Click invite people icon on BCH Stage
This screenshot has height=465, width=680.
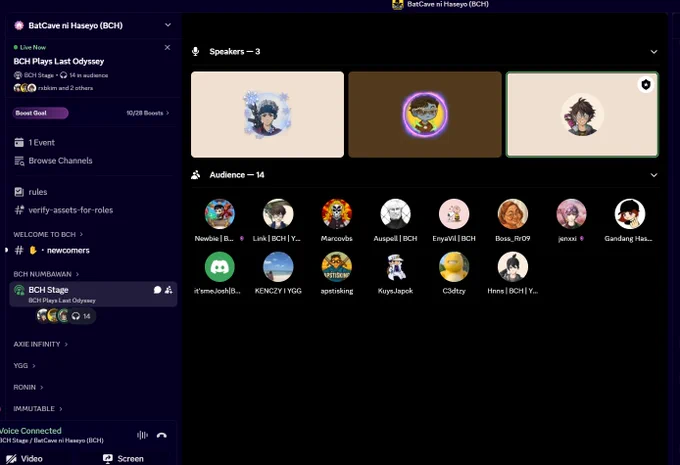[x=169, y=290]
